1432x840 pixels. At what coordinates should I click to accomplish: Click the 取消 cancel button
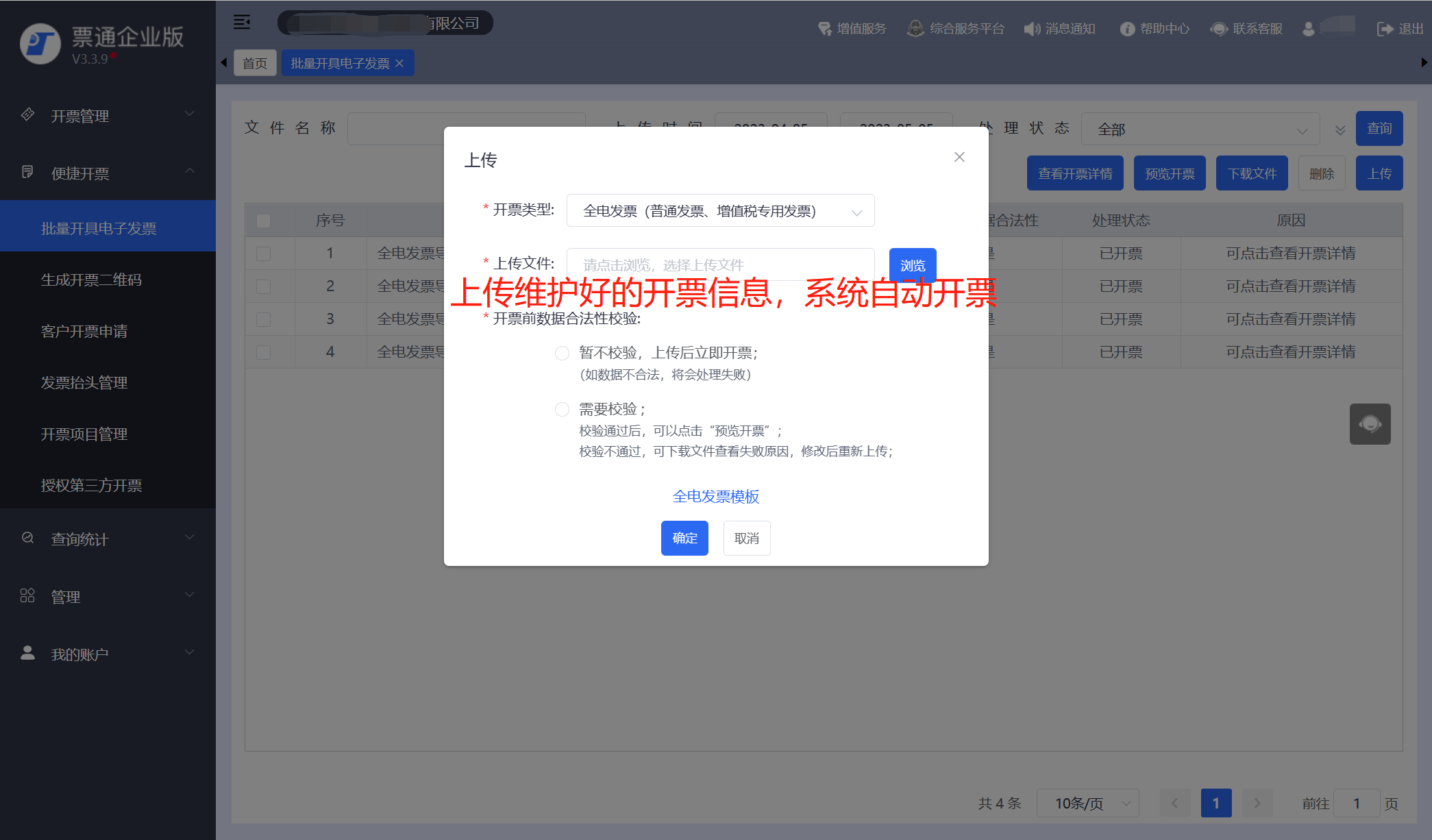[747, 538]
